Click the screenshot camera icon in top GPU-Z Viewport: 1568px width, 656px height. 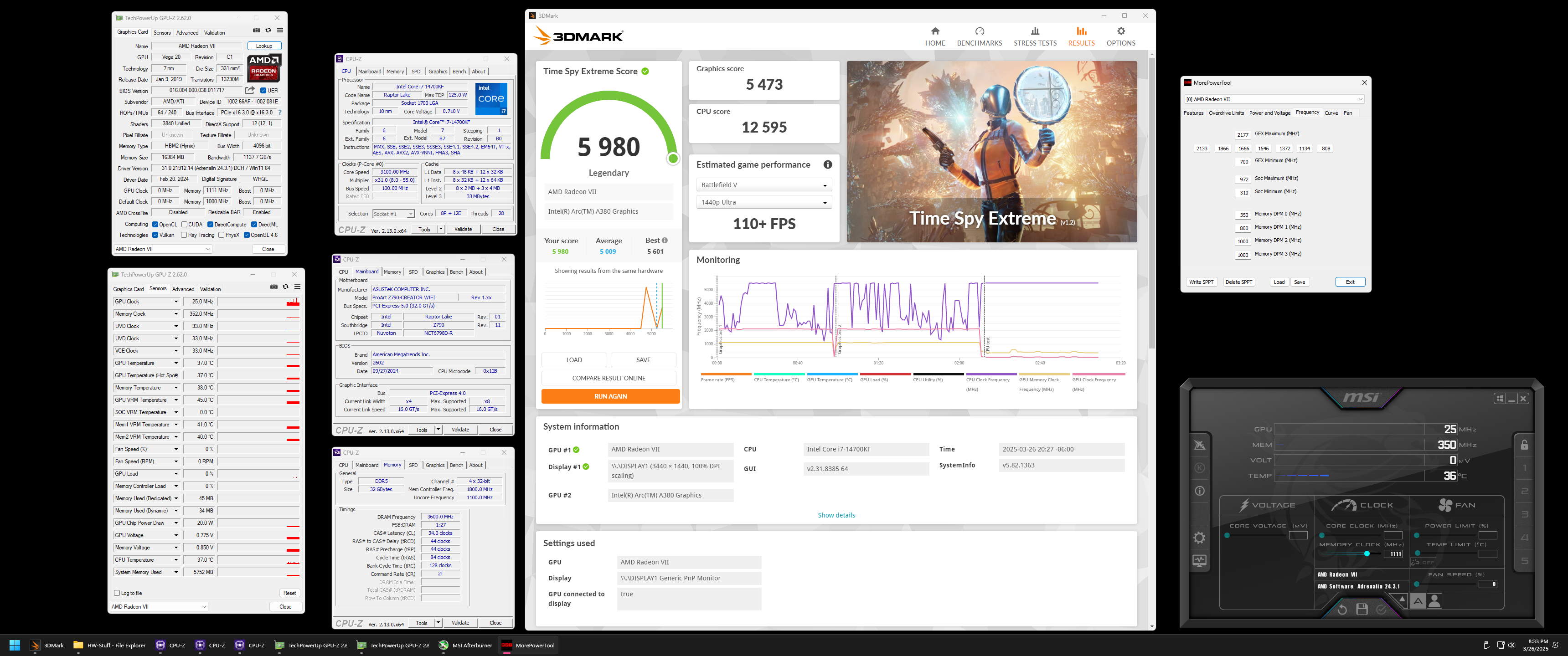point(256,31)
